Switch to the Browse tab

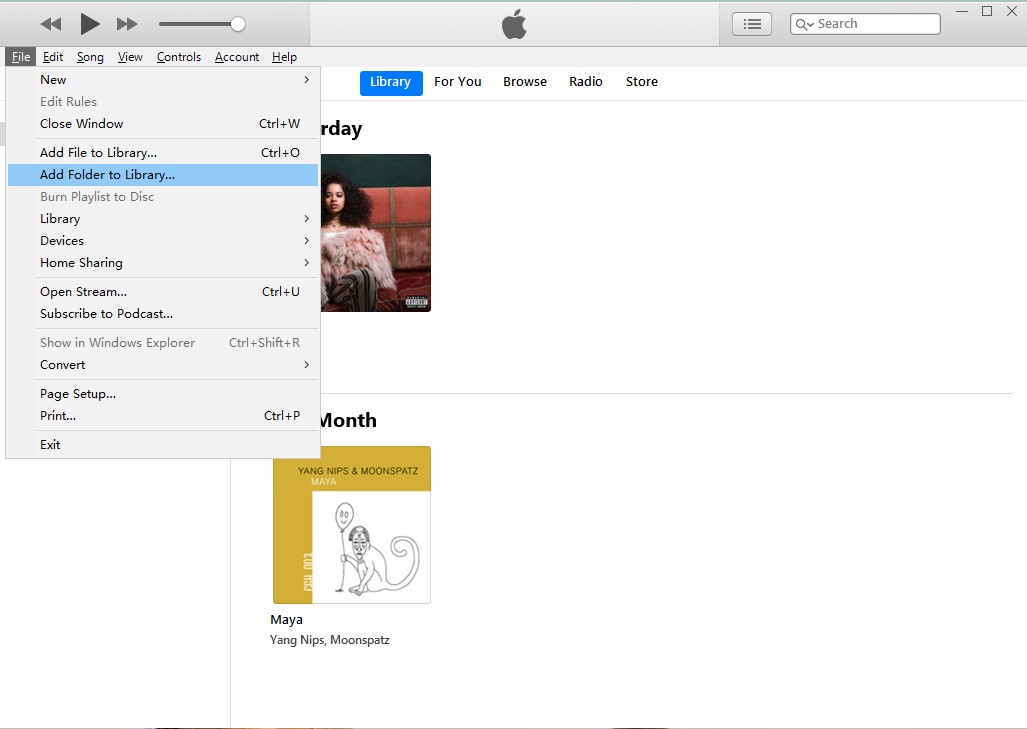(525, 82)
